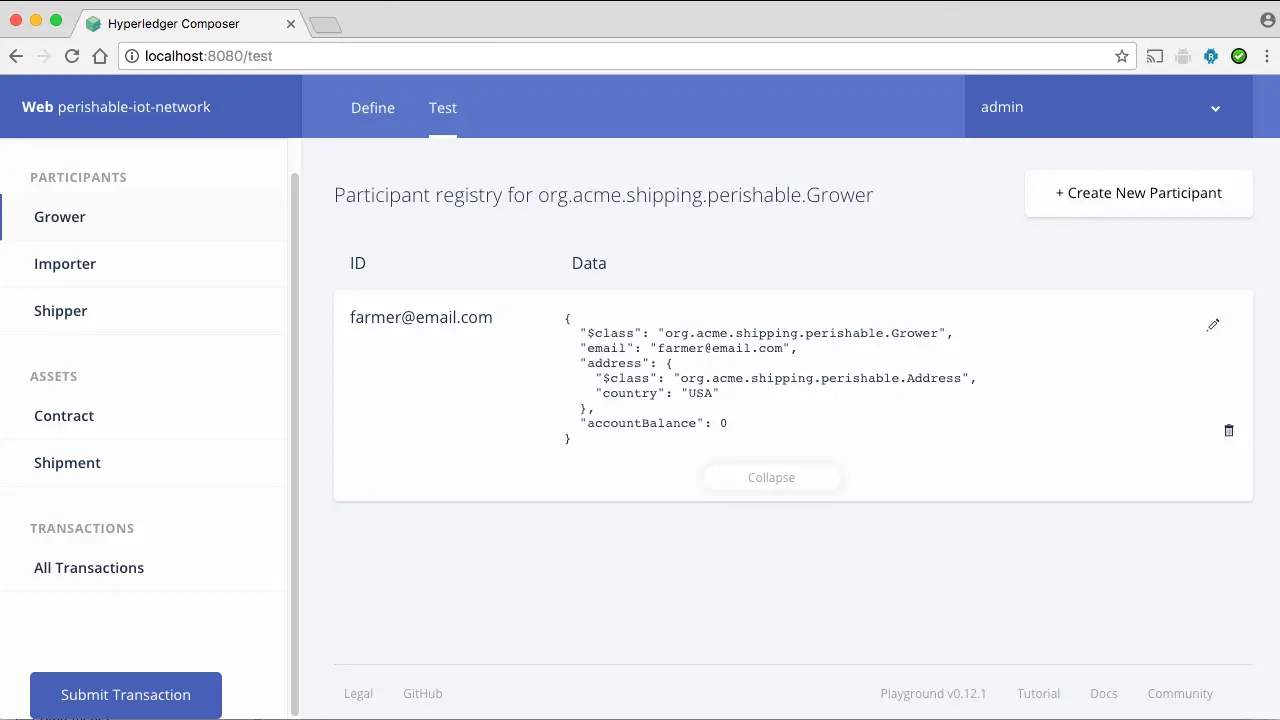Image resolution: width=1280 pixels, height=720 pixels.
Task: Select the Test tab
Action: (443, 108)
